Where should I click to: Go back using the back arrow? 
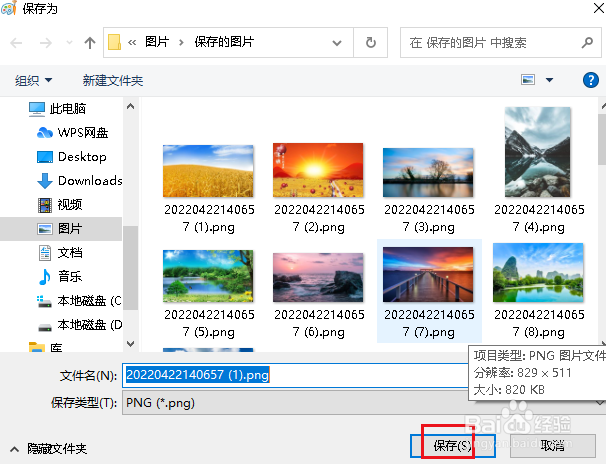16,42
